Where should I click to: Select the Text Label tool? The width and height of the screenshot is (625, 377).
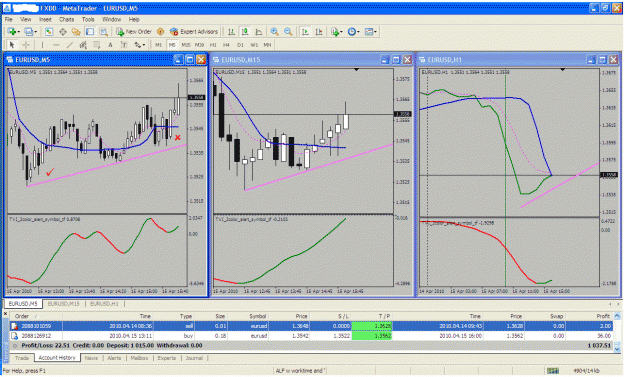[x=124, y=45]
